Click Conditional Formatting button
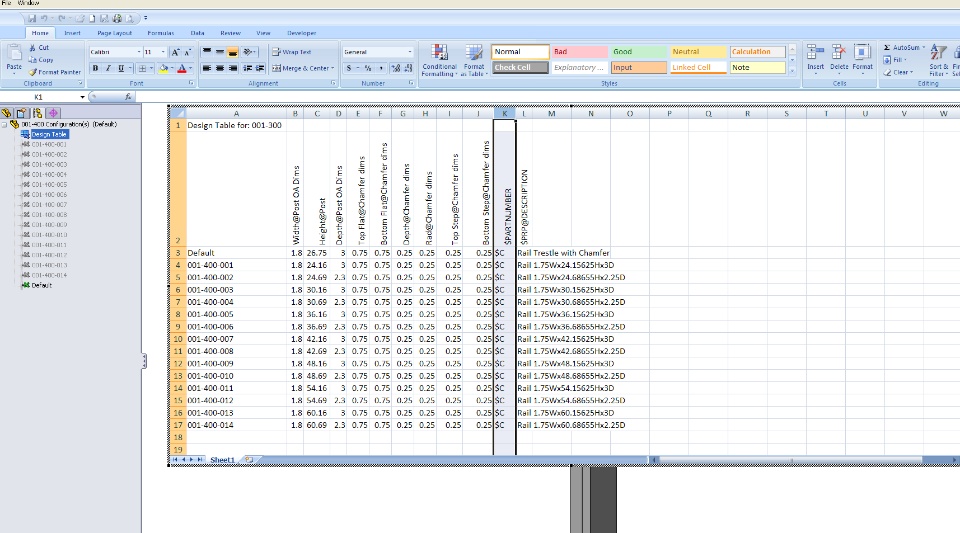The image size is (960, 533). pos(439,60)
